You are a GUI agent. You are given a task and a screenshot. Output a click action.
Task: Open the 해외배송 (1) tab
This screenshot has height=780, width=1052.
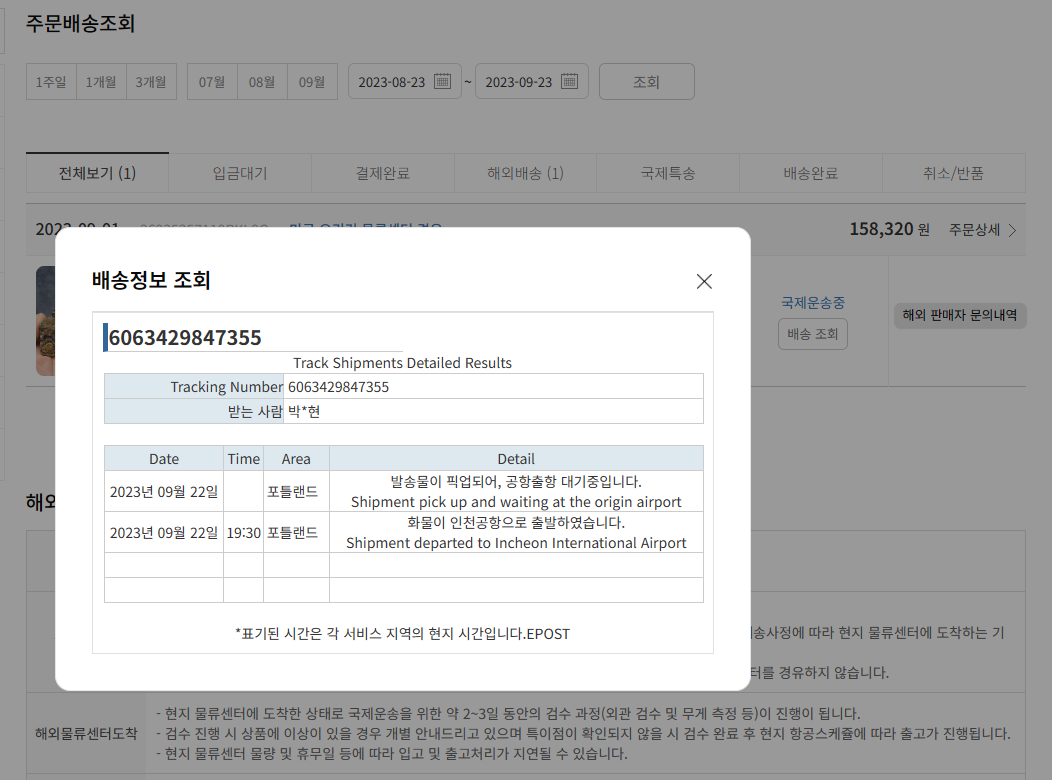click(525, 173)
